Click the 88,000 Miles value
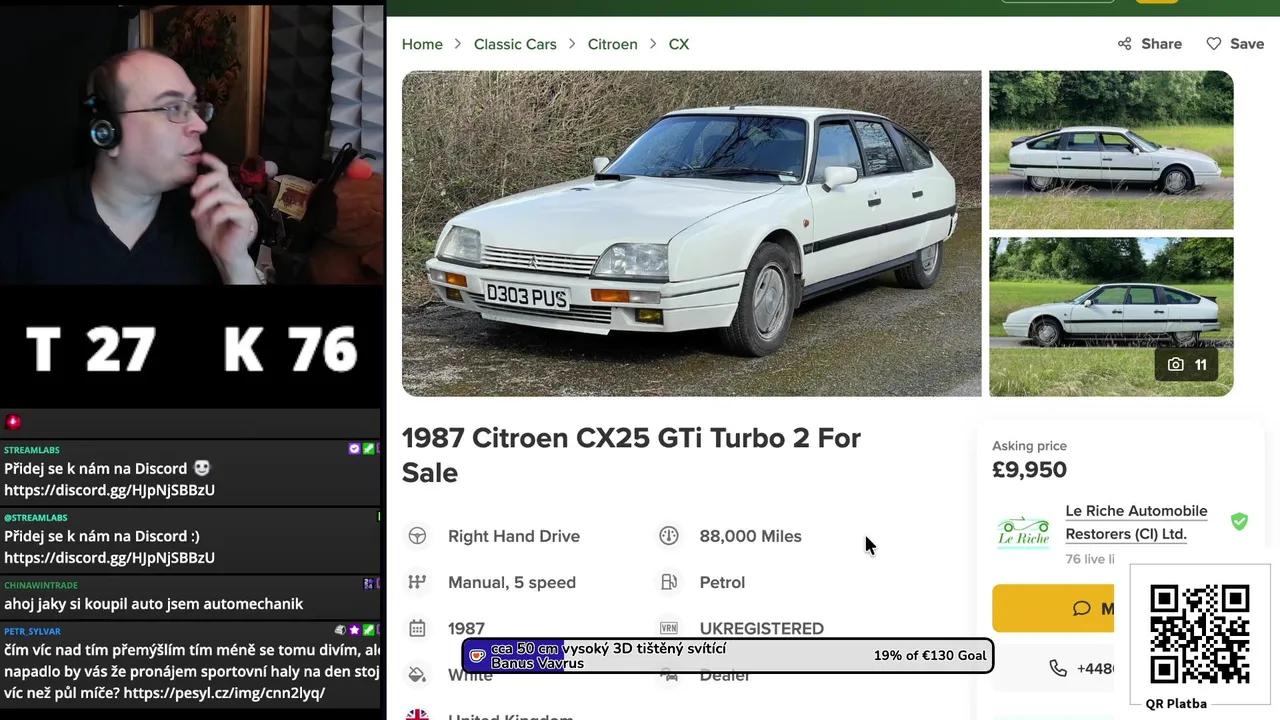 point(750,536)
